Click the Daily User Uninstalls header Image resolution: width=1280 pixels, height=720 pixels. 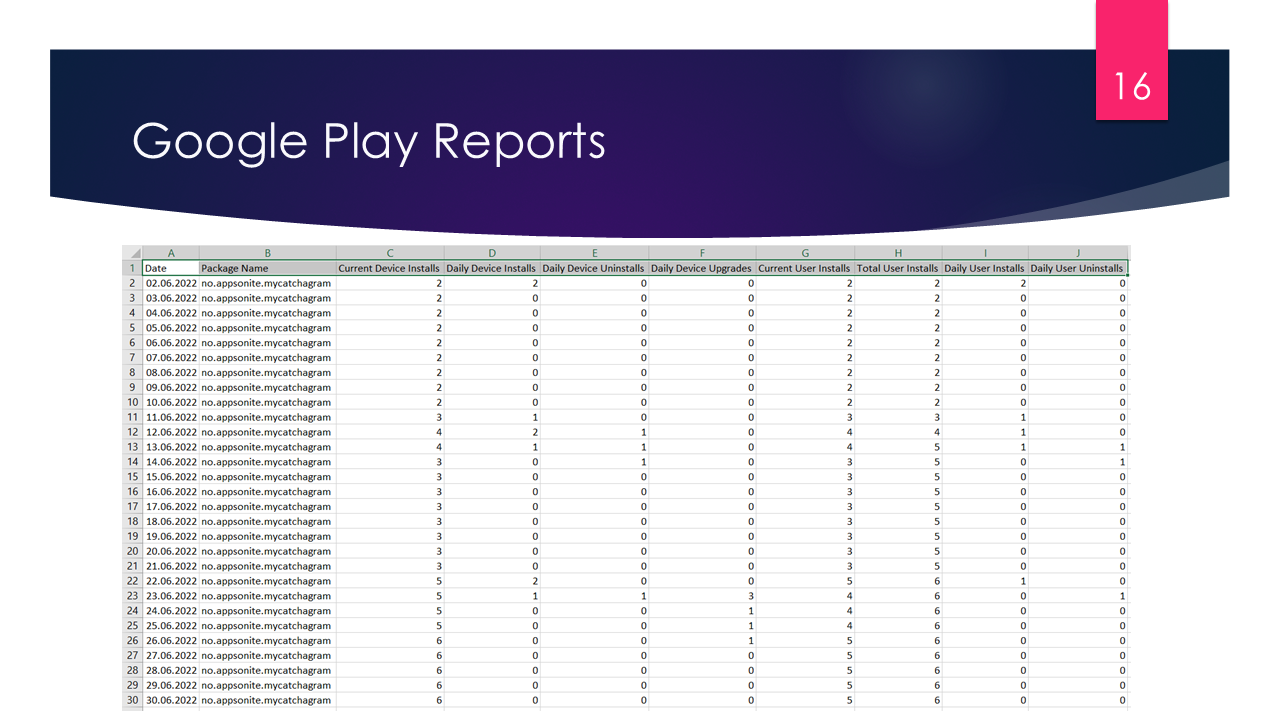pos(1077,268)
